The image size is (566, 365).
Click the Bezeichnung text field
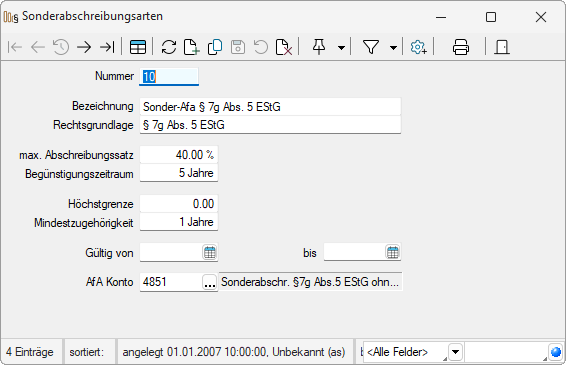[270, 107]
